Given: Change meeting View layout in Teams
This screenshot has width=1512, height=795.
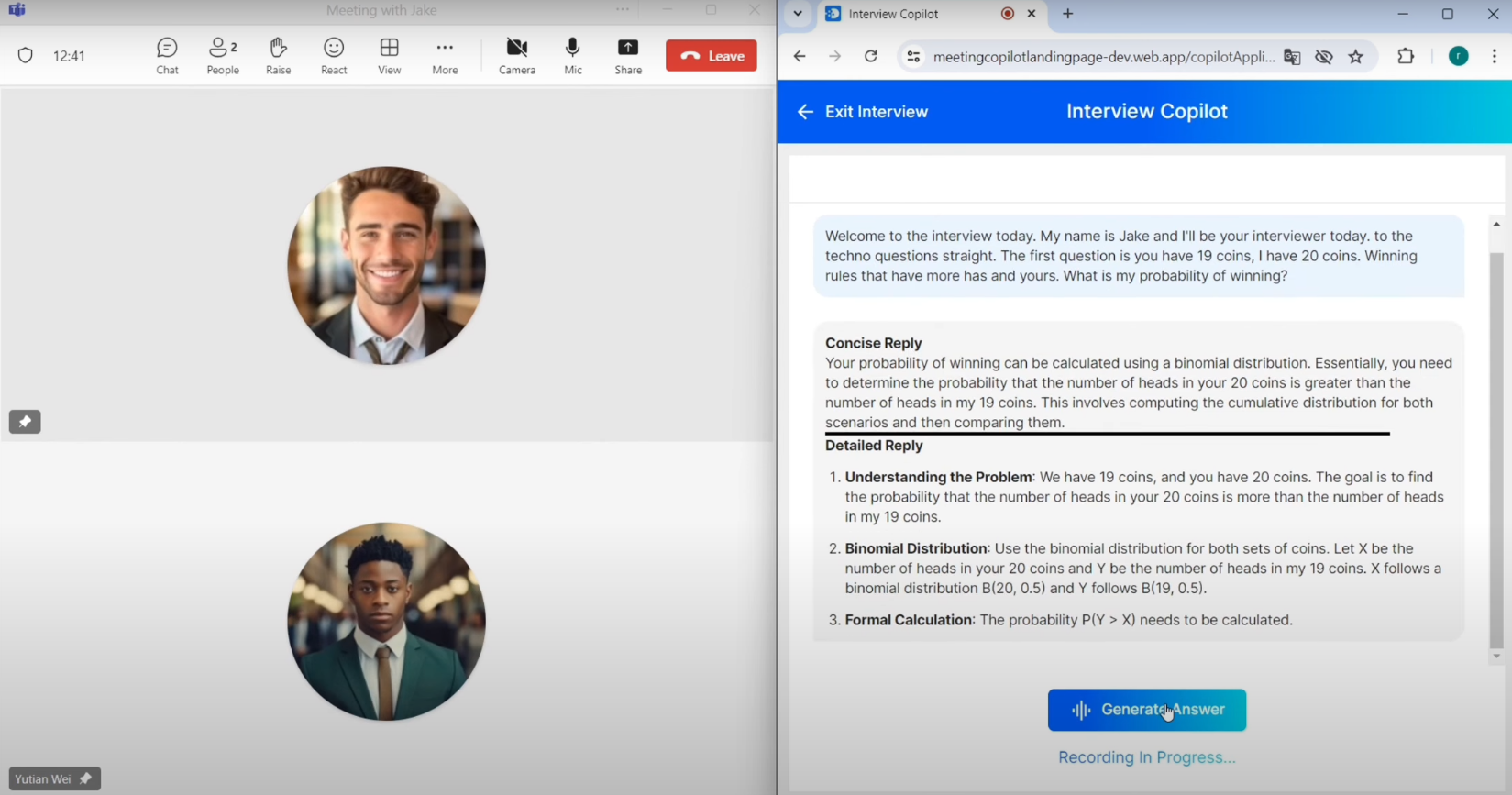Looking at the screenshot, I should (390, 56).
